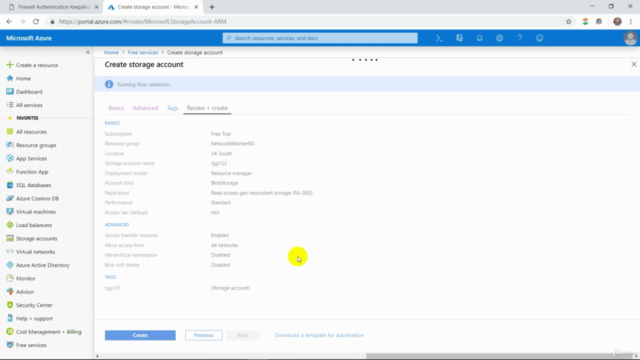The height and width of the screenshot is (360, 640).
Task: Go back in browser history
Action: [9, 22]
